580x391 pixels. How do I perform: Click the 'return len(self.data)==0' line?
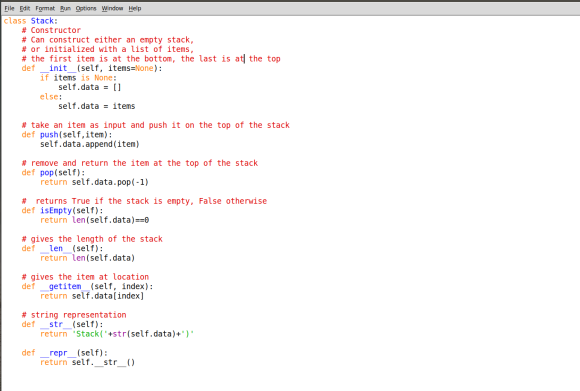pyautogui.click(x=94, y=220)
